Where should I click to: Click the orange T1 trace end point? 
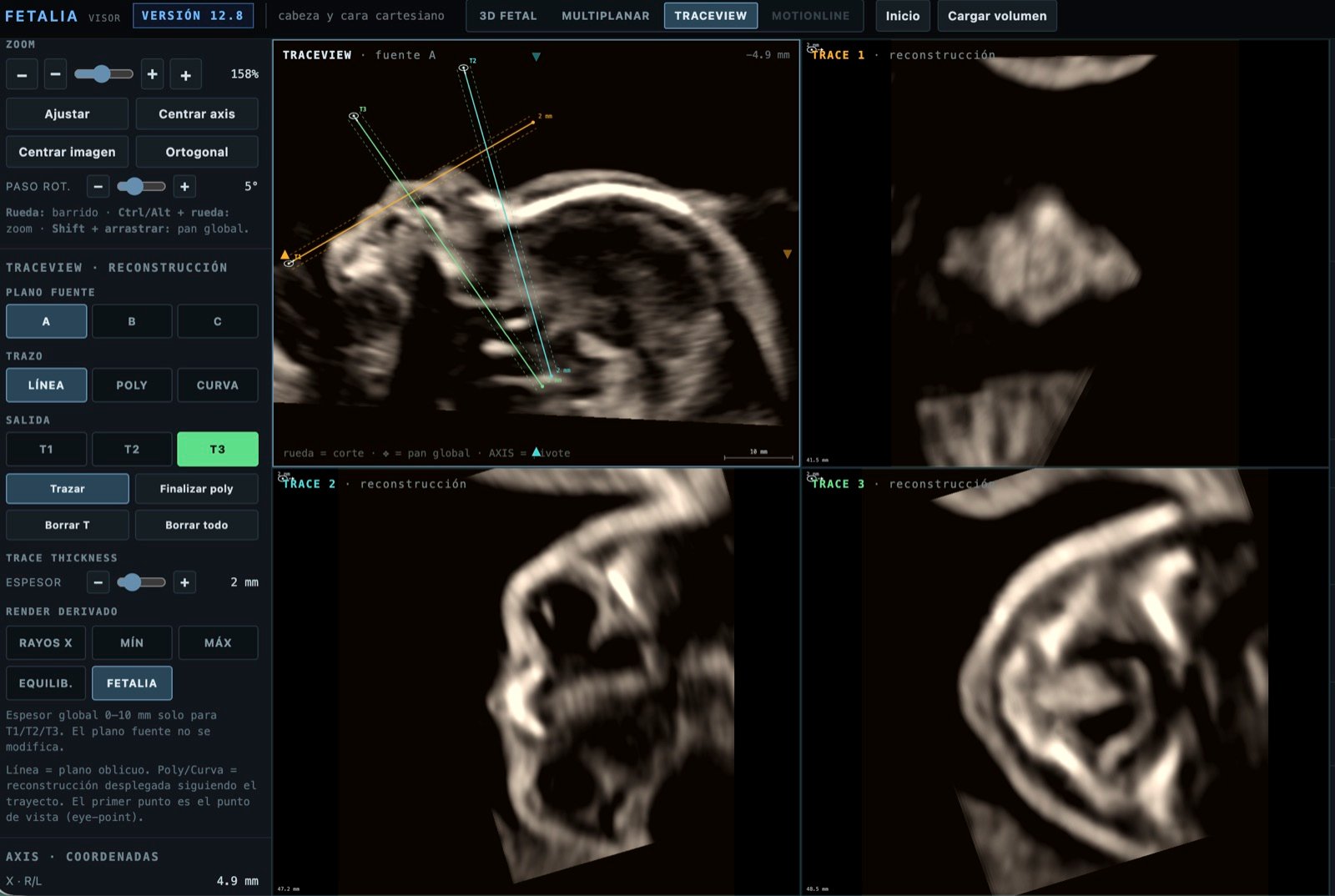click(x=533, y=123)
